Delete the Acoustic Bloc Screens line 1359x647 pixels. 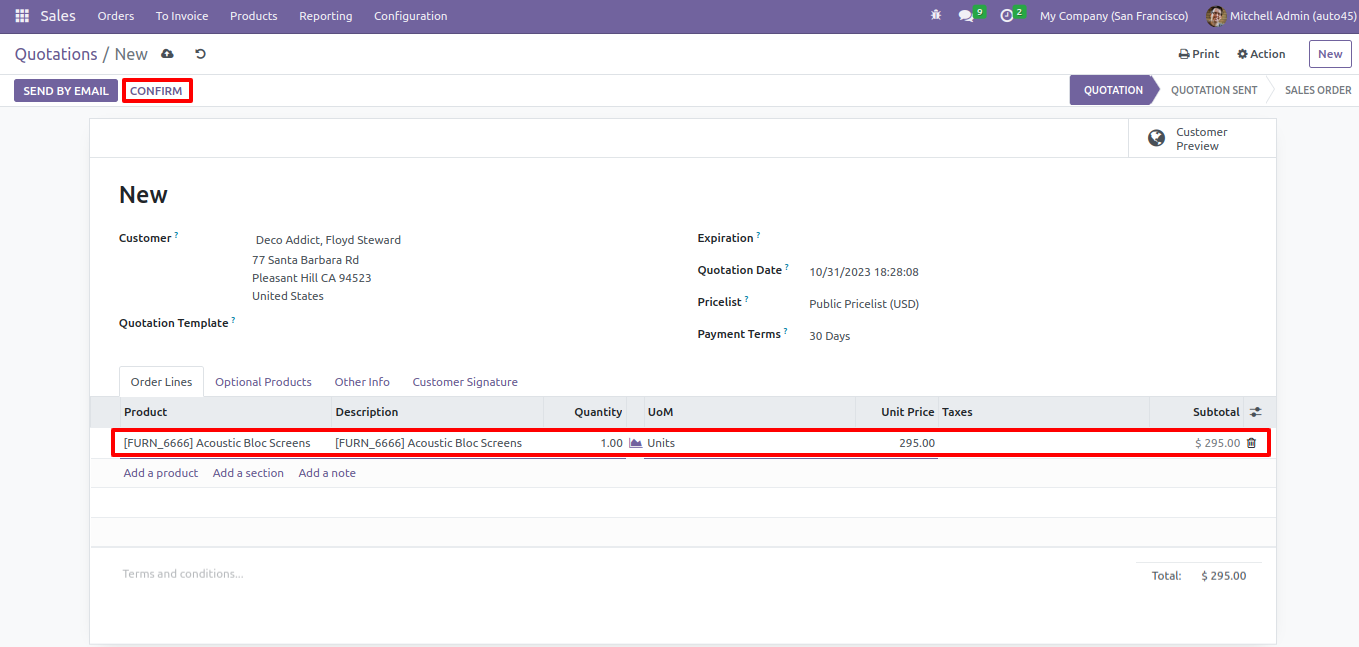(1251, 443)
